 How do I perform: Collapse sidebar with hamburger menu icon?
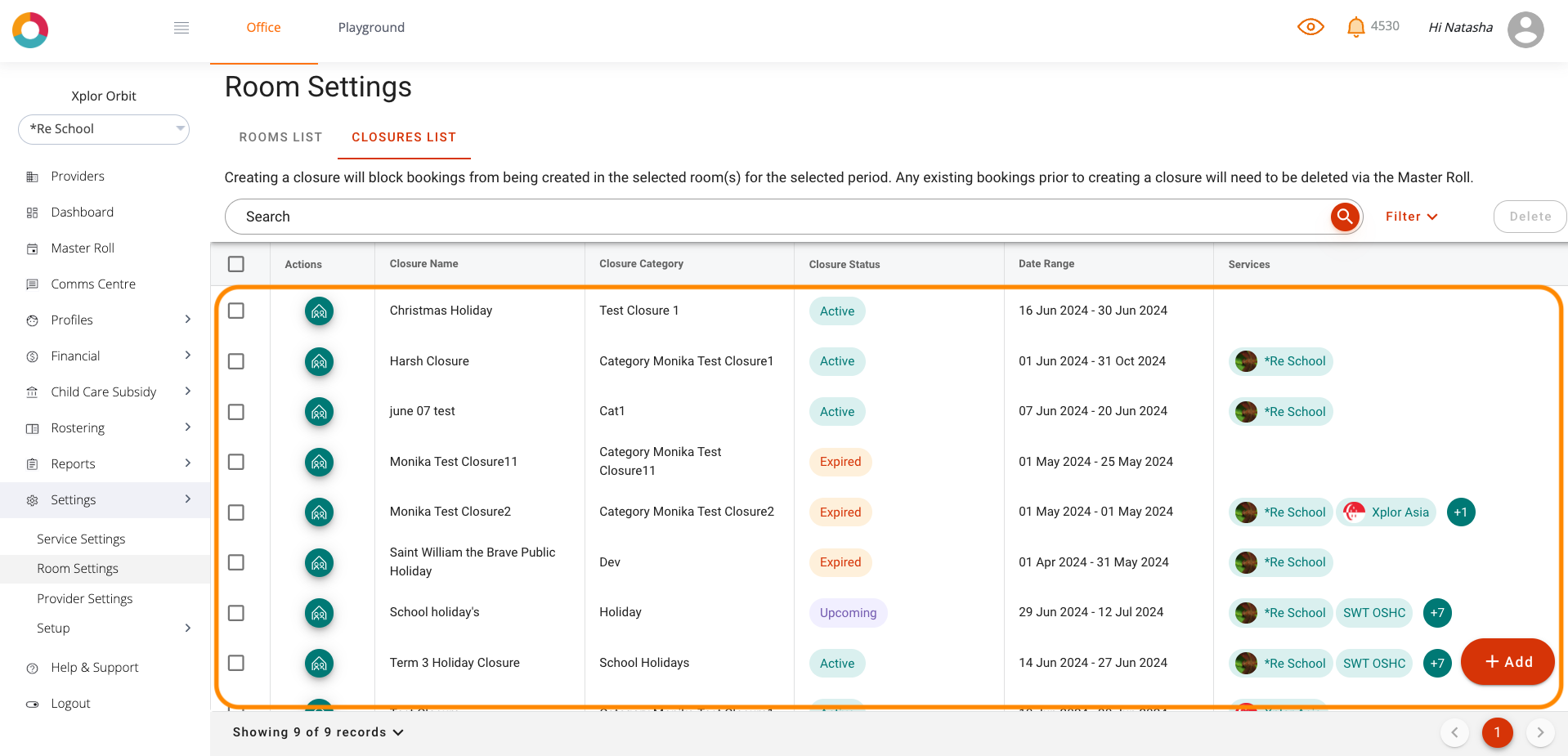coord(181,28)
